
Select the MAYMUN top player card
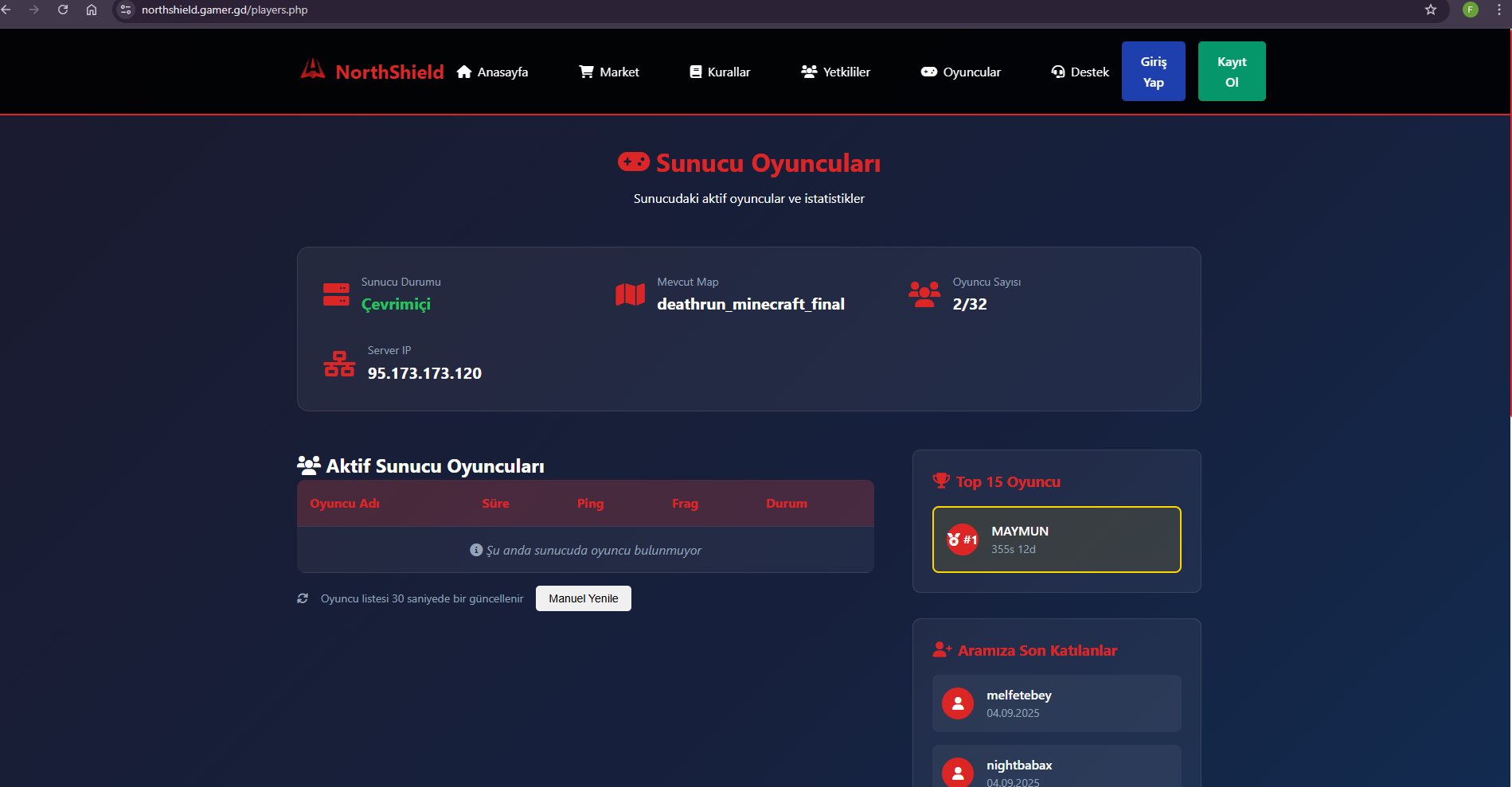pyautogui.click(x=1057, y=540)
